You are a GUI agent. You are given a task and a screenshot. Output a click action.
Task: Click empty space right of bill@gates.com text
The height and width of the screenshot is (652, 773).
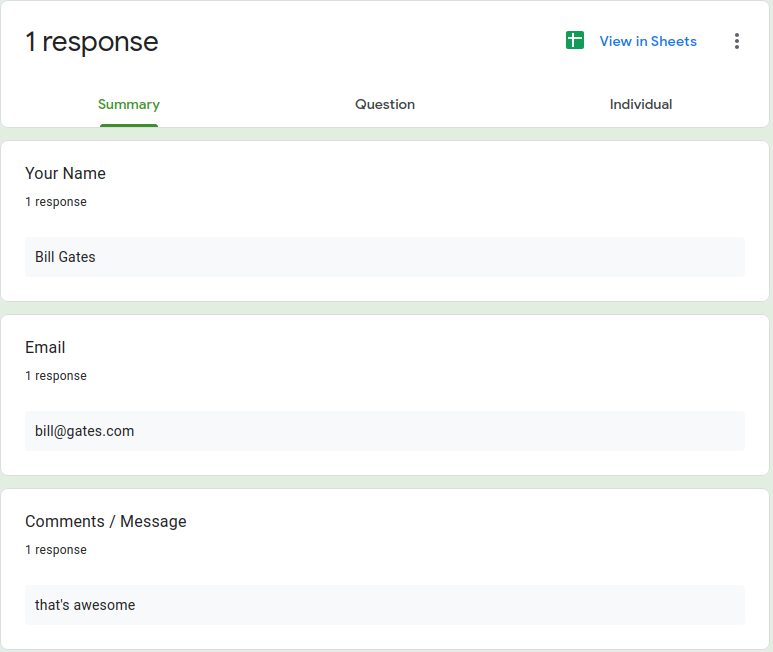click(450, 431)
